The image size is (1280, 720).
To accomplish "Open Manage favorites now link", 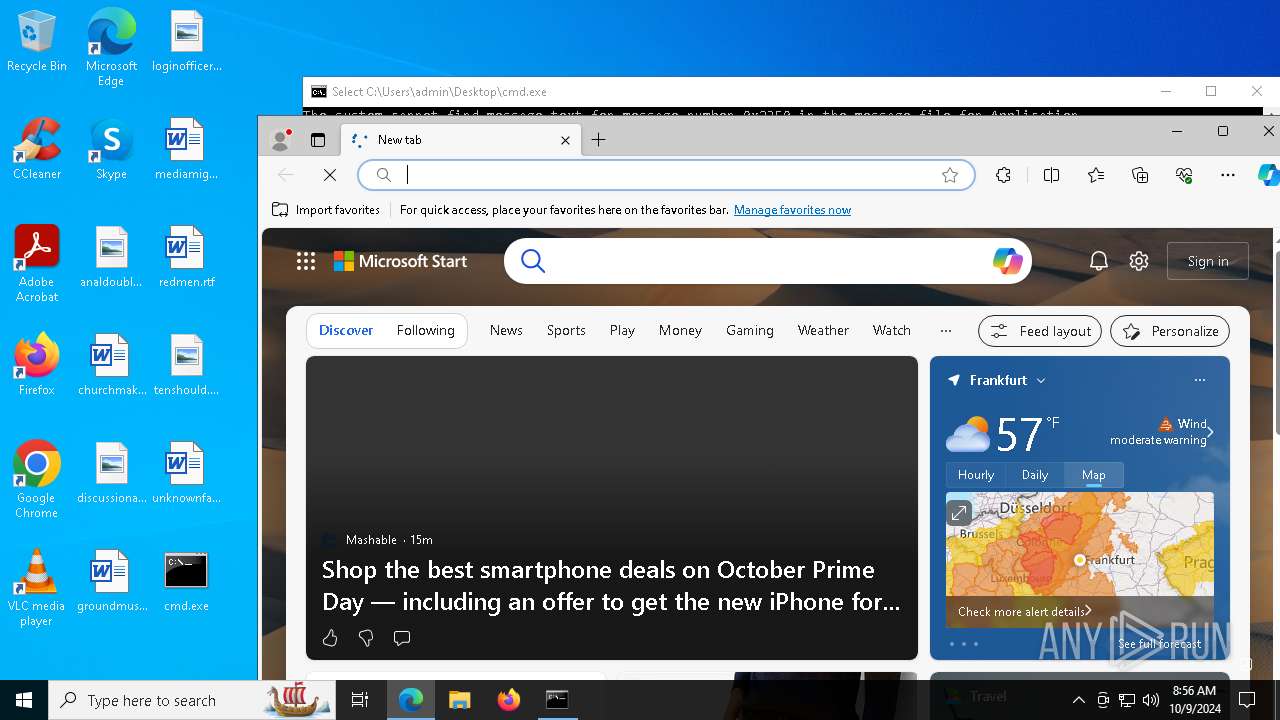I will pos(792,210).
